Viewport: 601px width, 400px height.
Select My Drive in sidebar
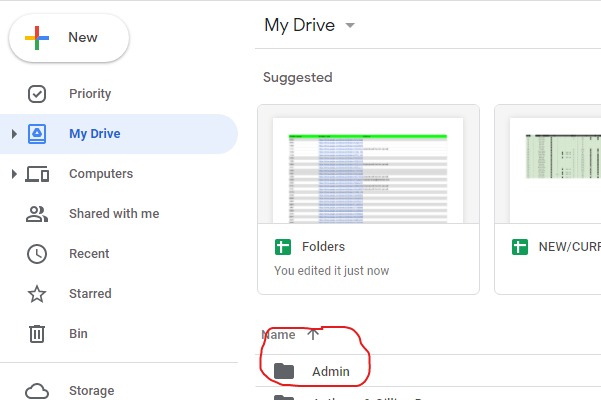tap(119, 134)
